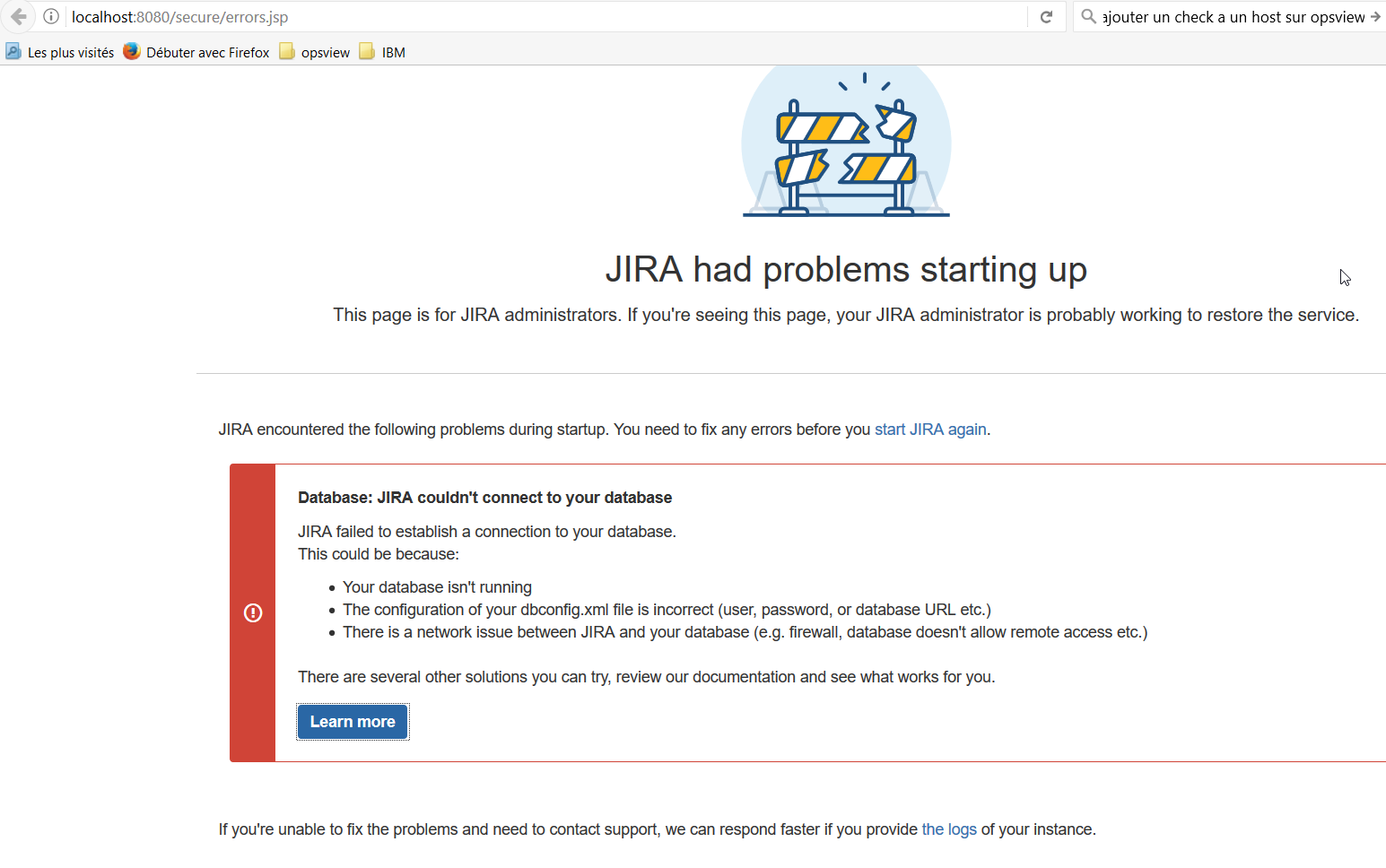1386x868 pixels.
Task: Click the 'JIRA had problems starting up' heading
Action: (846, 269)
